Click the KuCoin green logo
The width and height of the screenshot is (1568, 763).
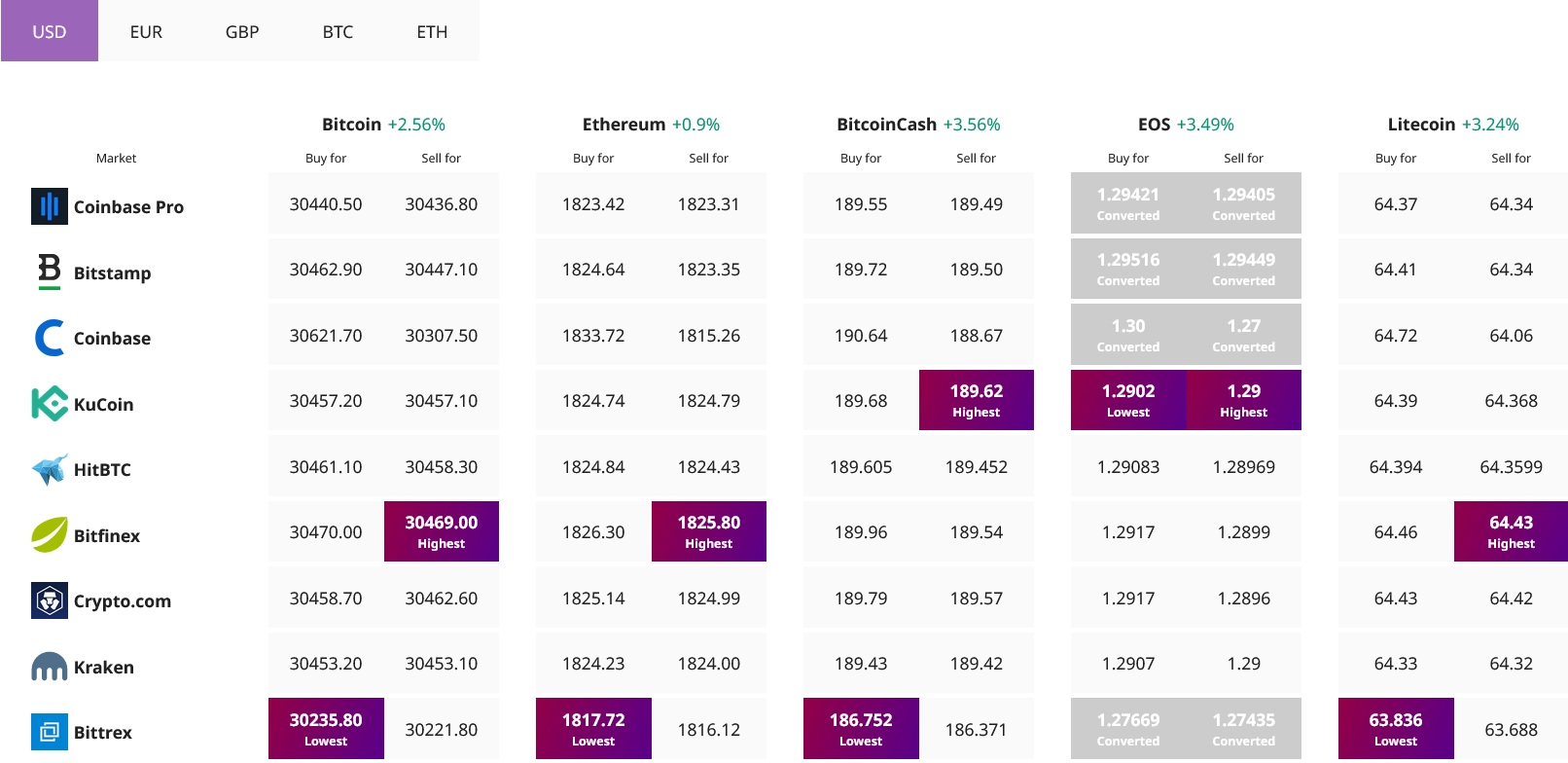[50, 404]
